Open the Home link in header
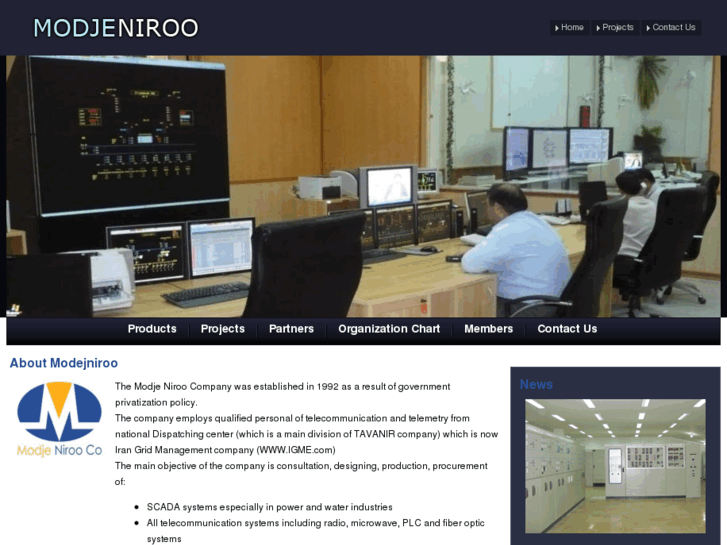 click(x=569, y=27)
